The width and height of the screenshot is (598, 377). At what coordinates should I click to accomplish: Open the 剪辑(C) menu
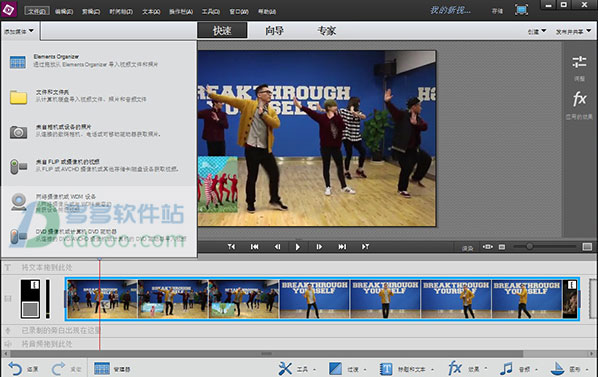pos(91,11)
